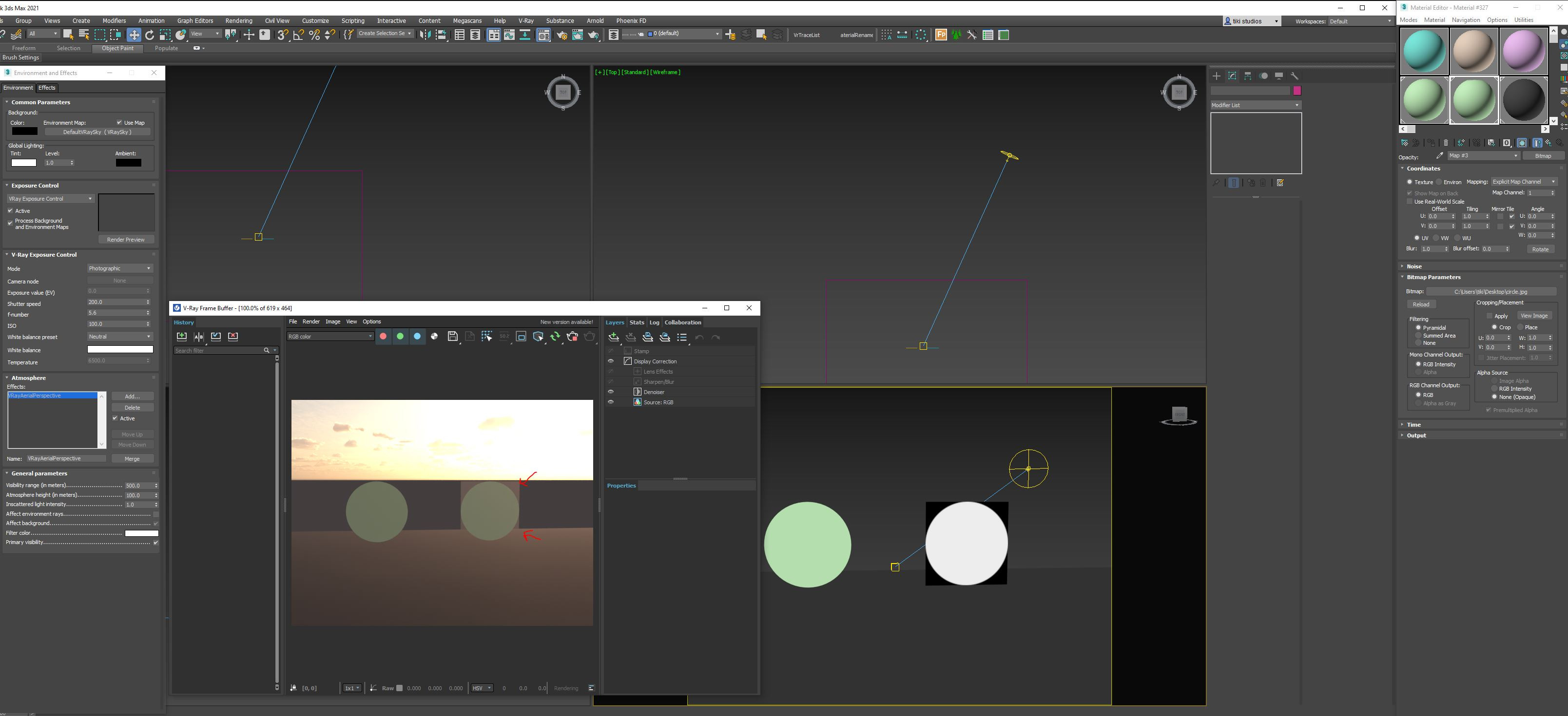This screenshot has height=716, width=1568.
Task: Open the Image menu in Frame Buffer
Action: coord(333,322)
